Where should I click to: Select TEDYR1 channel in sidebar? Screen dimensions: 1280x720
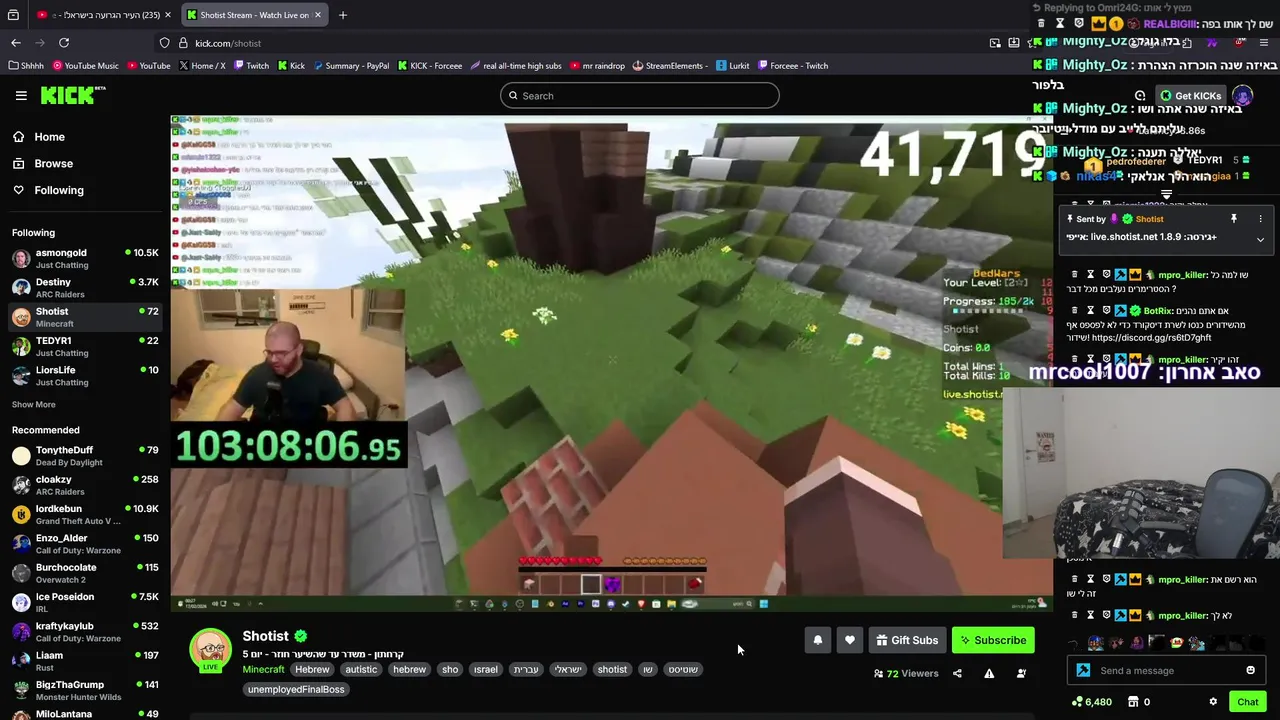point(85,346)
